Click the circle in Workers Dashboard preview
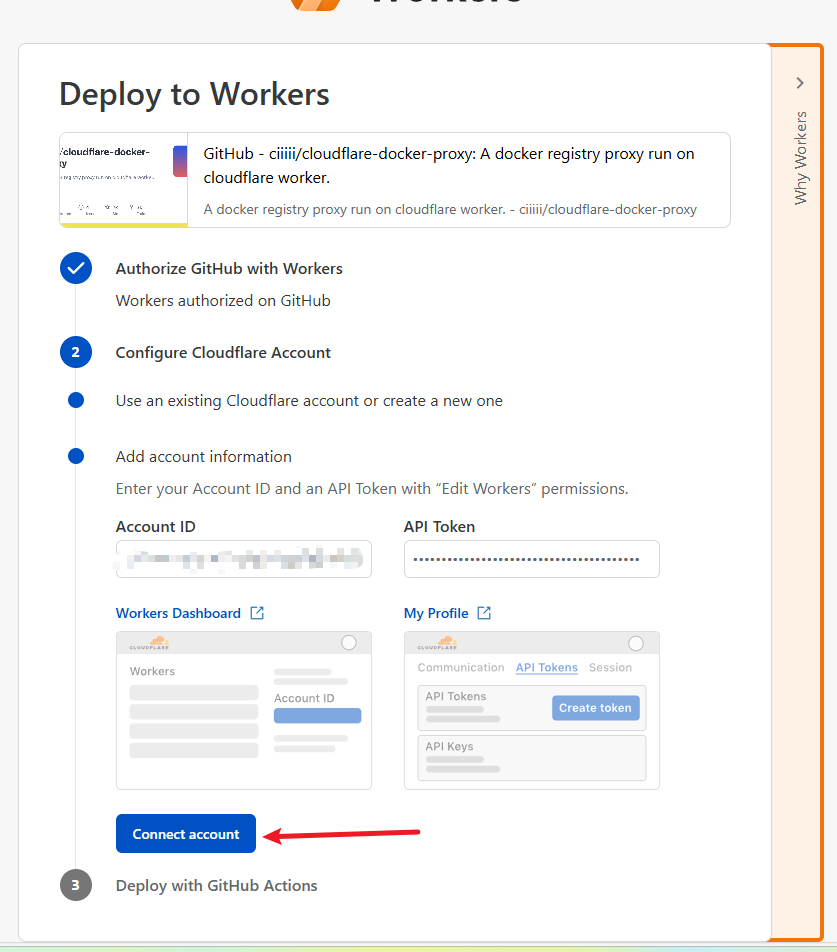Screen dimensions: 837x952 click(x=349, y=643)
